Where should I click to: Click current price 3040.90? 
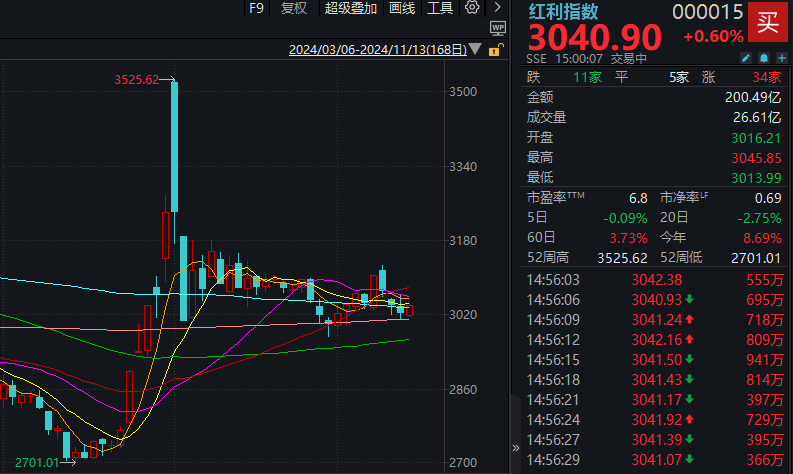point(595,37)
